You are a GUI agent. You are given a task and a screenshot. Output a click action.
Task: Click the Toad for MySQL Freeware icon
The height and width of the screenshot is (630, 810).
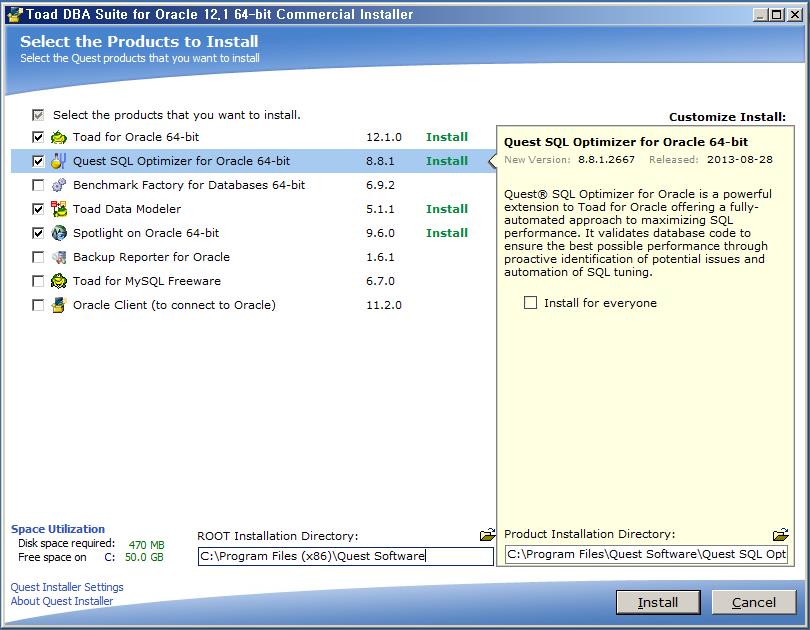coord(59,281)
